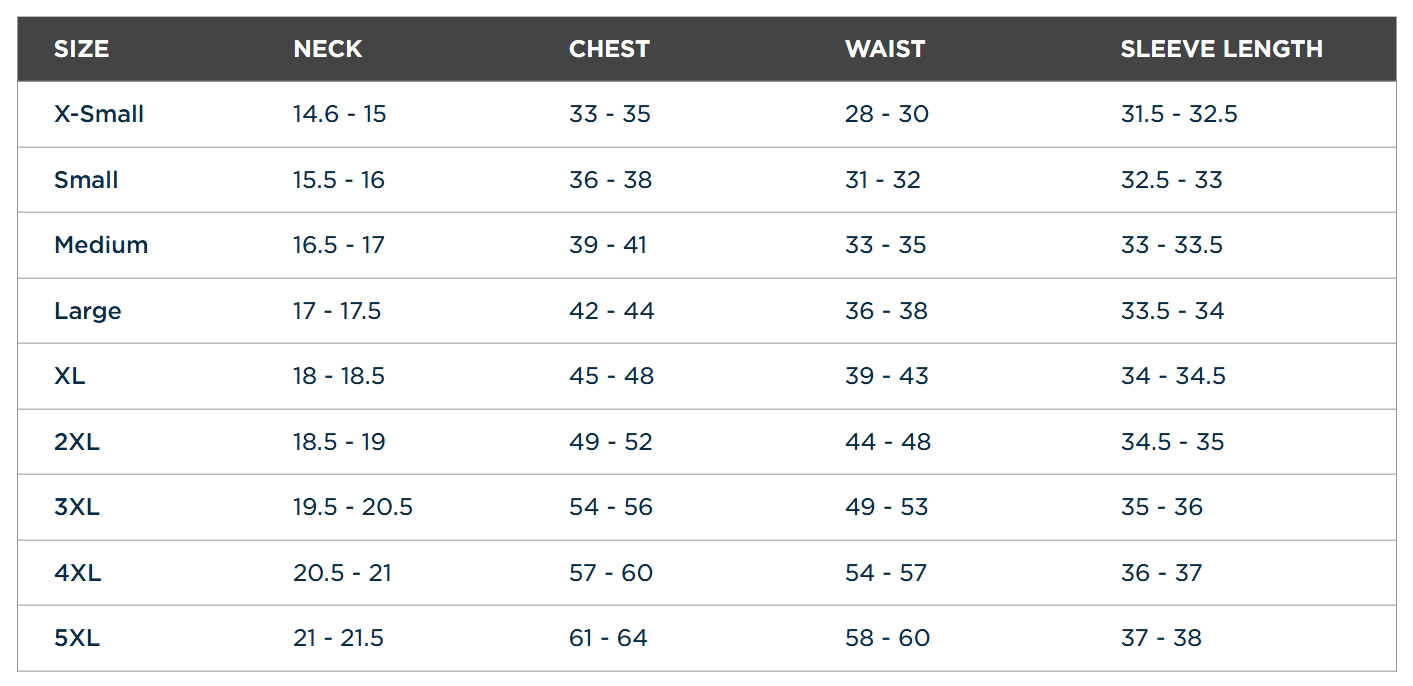The image size is (1413, 686).
Task: Click the 3XL neck value 19.5 - 20.5
Action: click(x=353, y=507)
